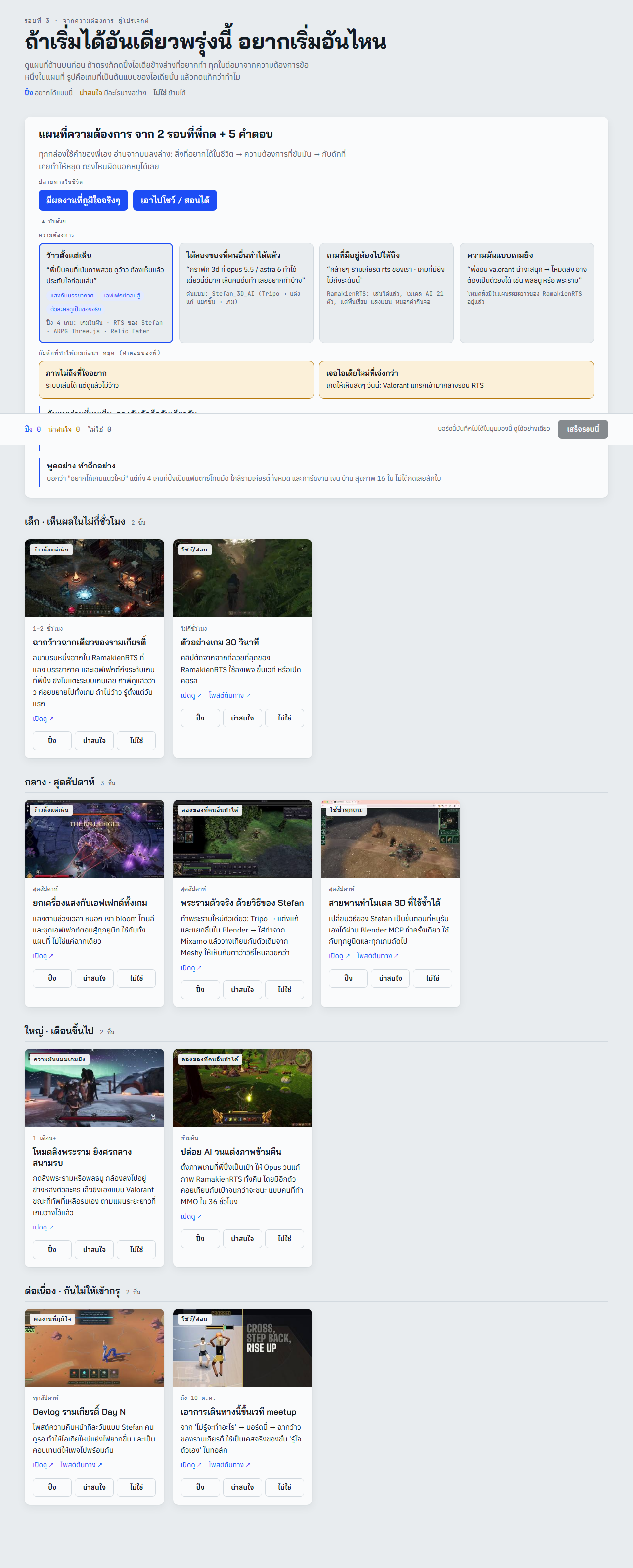Image resolution: width=633 pixels, height=1568 pixels.
Task: Open the ได้ลองของที่คนอื่นทำได้แล้ว need card
Action: 246,293
